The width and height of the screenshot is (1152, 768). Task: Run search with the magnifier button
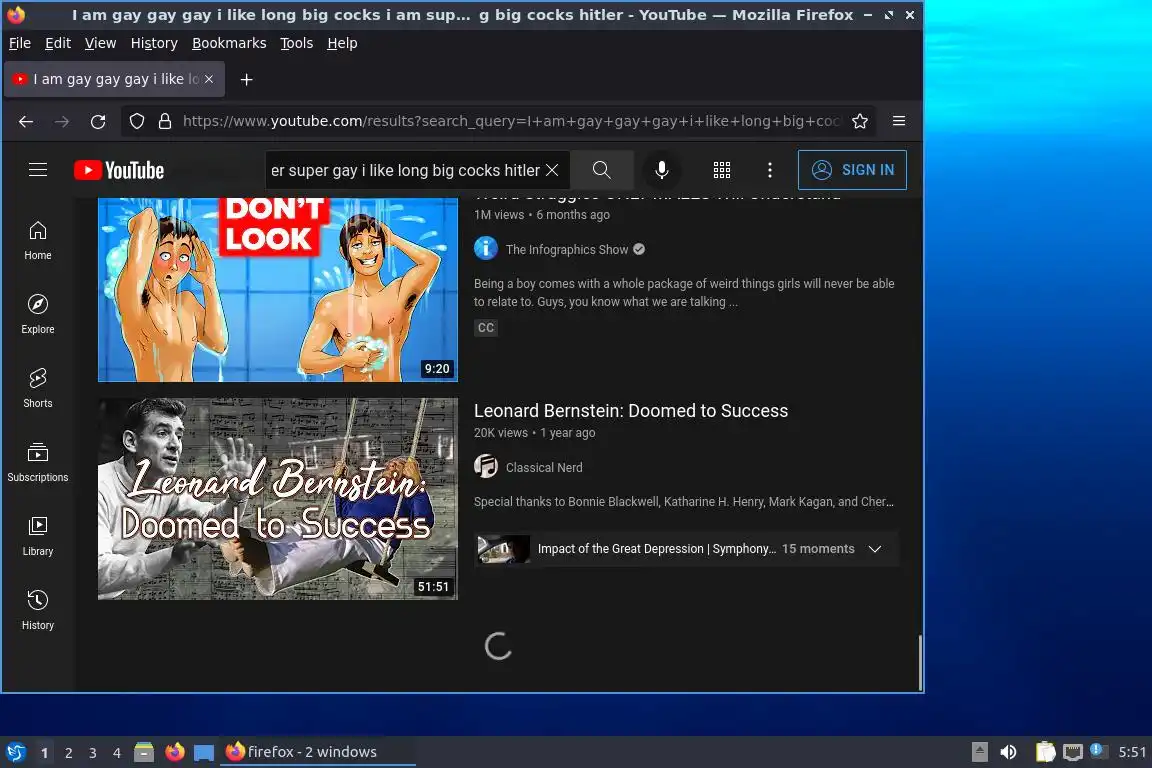coord(602,170)
